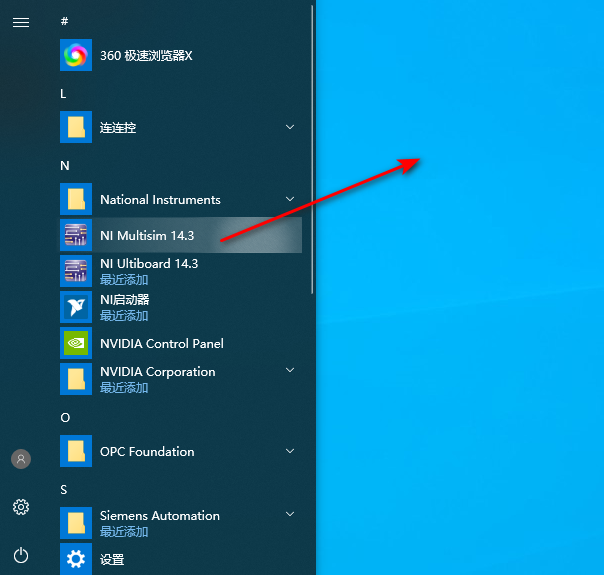Expand the NVIDIA Corporation chevron
The image size is (604, 575).
tap(290, 370)
